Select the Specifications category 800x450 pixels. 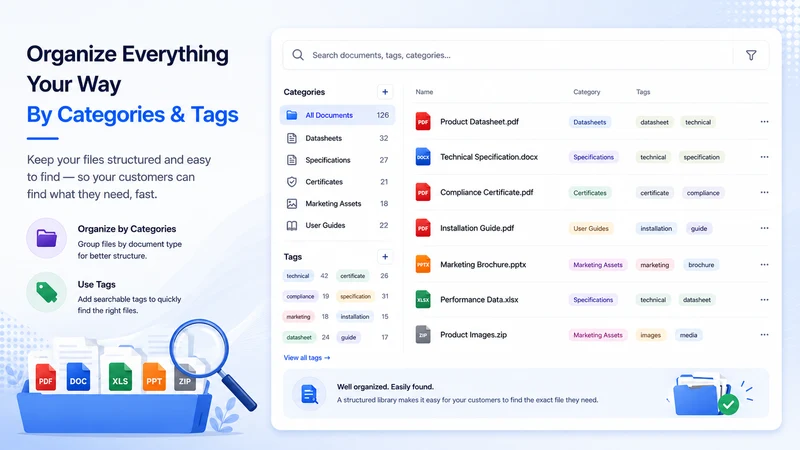coord(337,160)
